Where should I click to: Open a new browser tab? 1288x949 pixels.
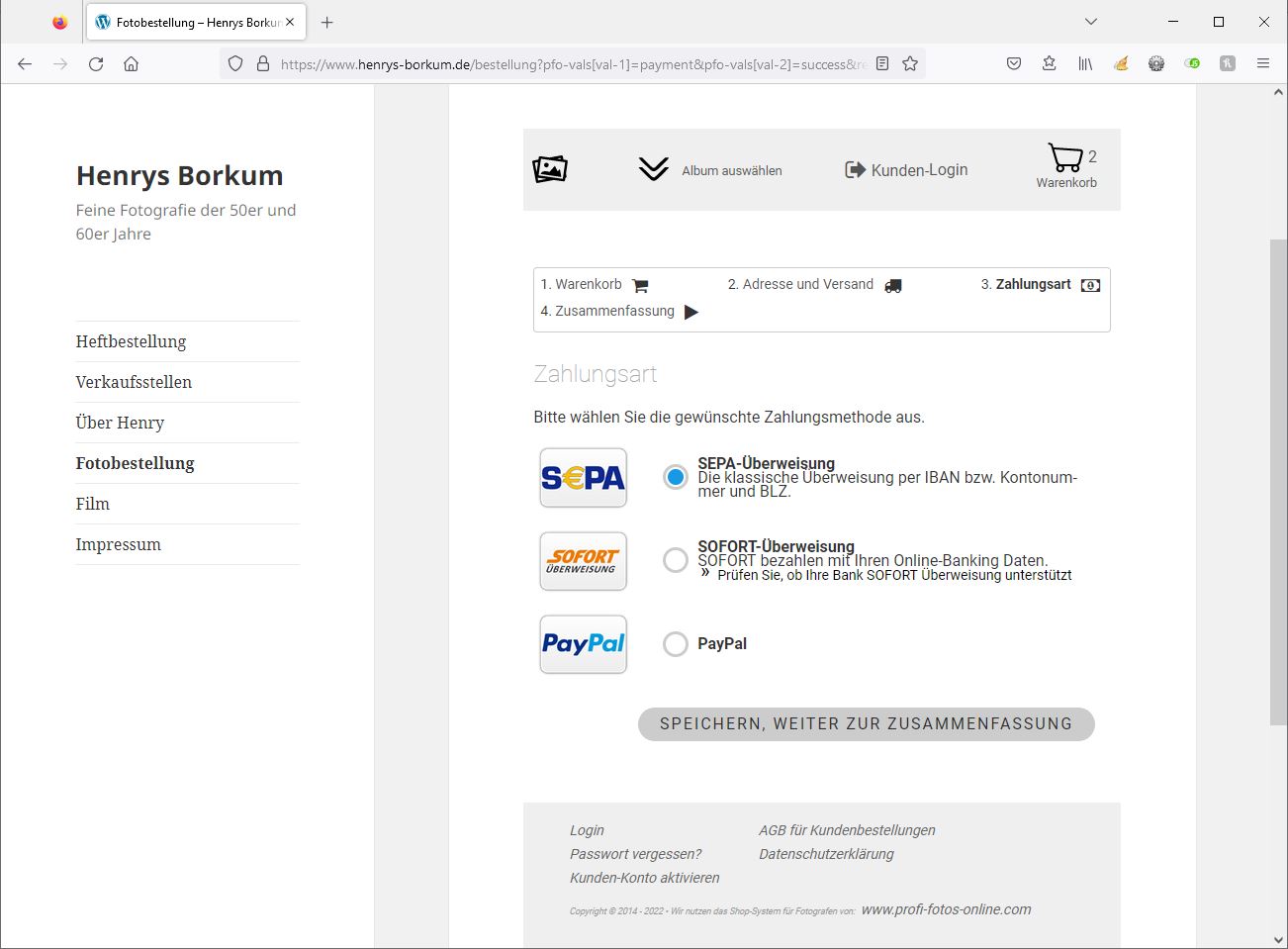point(327,22)
